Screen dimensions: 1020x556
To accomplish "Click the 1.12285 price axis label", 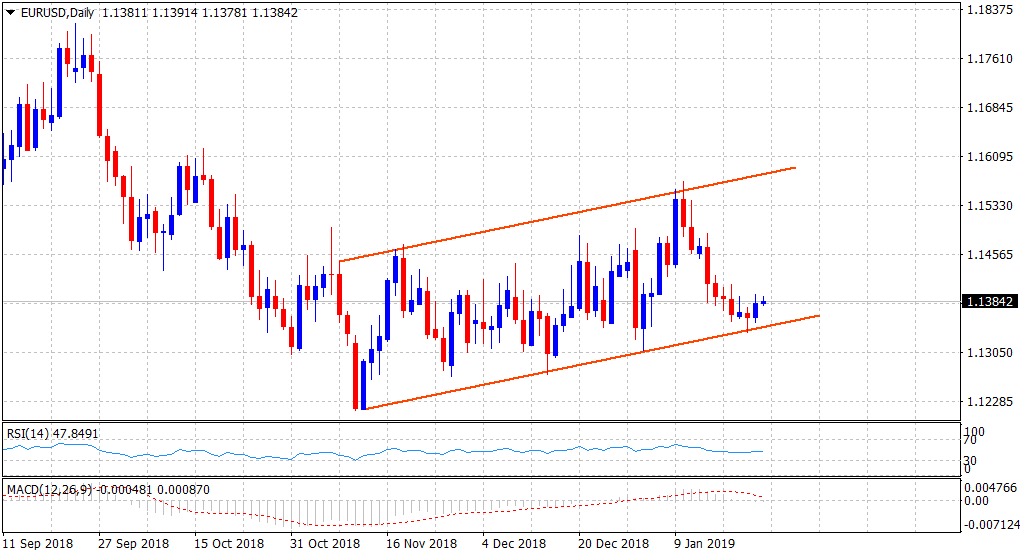I will coord(989,401).
